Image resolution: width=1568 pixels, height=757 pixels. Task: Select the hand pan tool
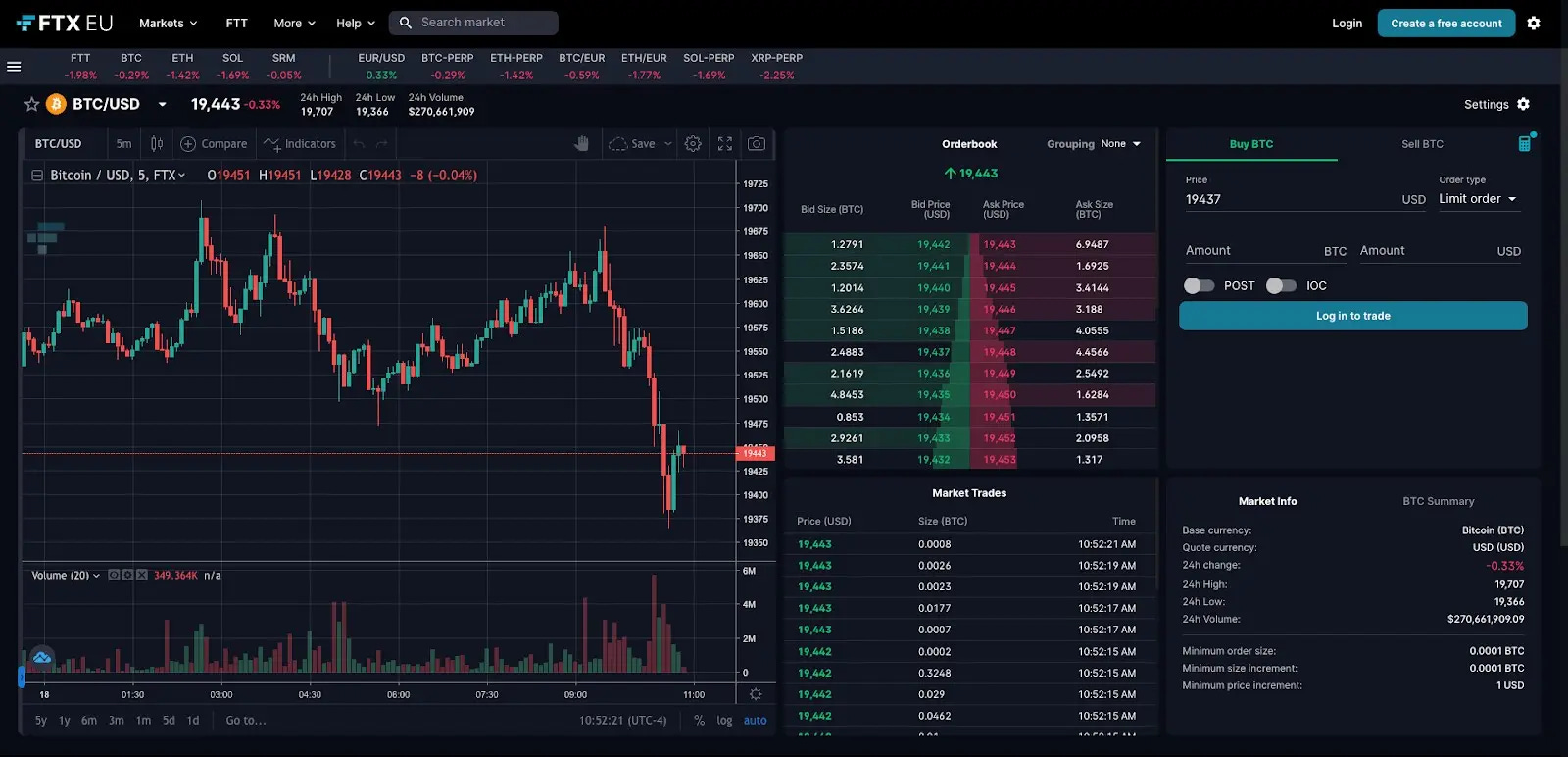[x=581, y=143]
